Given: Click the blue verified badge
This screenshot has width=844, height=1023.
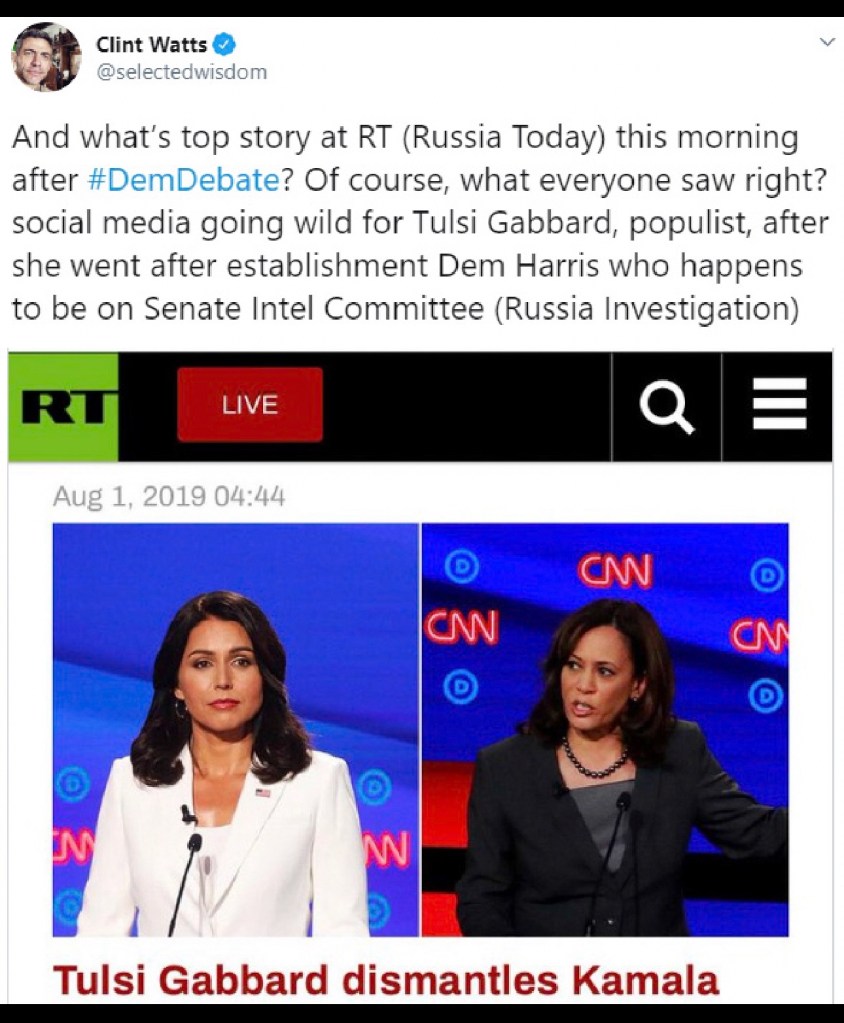Looking at the screenshot, I should click(225, 44).
